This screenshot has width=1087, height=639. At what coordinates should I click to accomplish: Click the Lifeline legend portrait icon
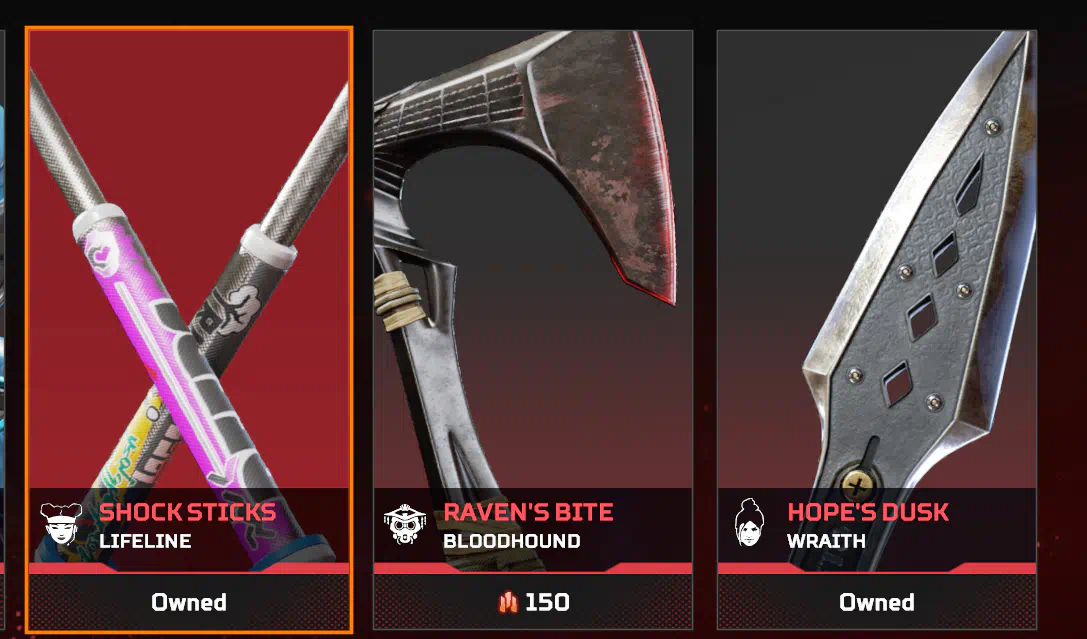pos(61,524)
